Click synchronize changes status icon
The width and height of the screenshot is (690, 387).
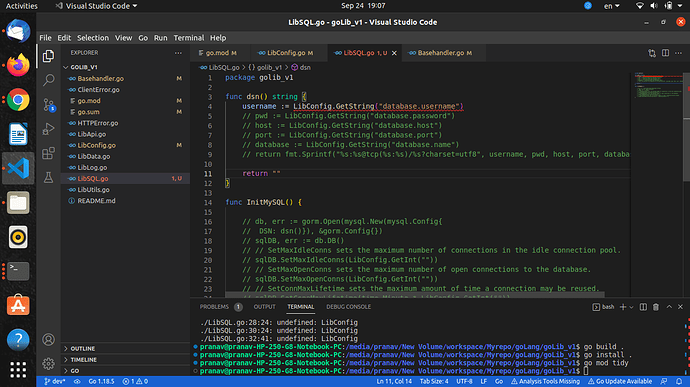[77, 381]
